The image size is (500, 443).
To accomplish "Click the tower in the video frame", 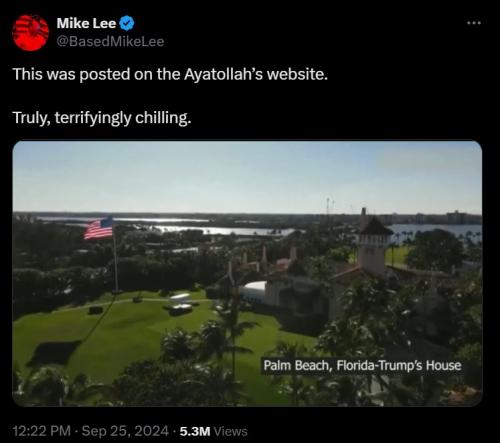I will (374, 245).
